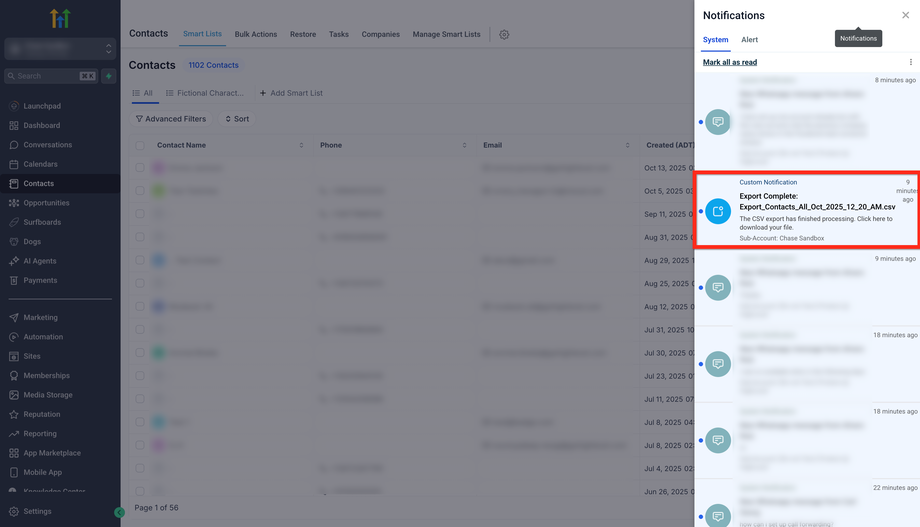Sort by Contact Name column arrows
Image resolution: width=920 pixels, height=527 pixels.
(301, 146)
